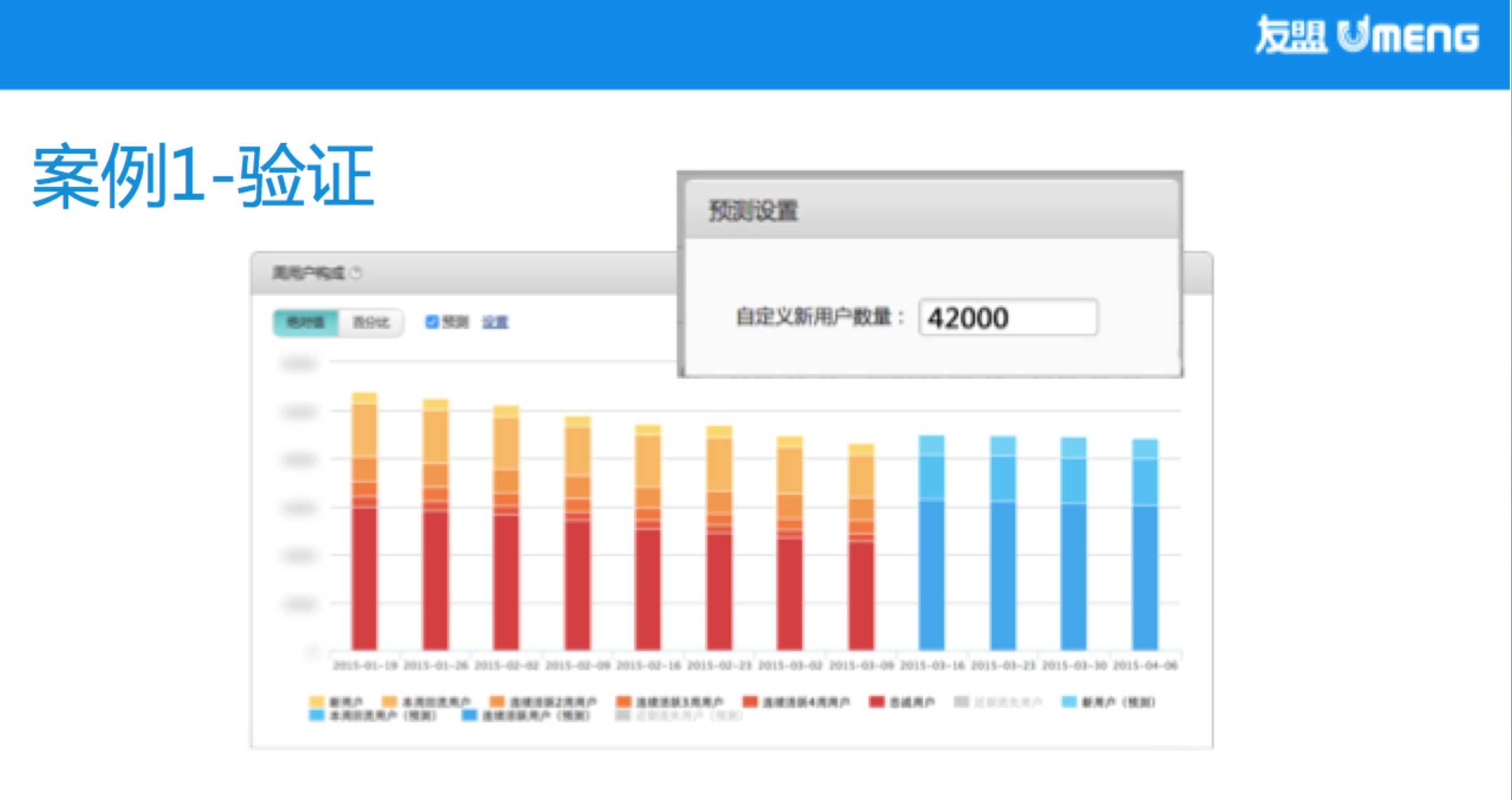Click the 自定义新用户数量 input field

click(1007, 318)
